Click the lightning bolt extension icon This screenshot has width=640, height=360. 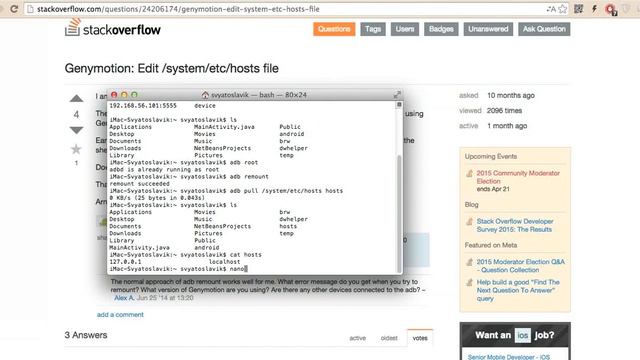tap(594, 9)
